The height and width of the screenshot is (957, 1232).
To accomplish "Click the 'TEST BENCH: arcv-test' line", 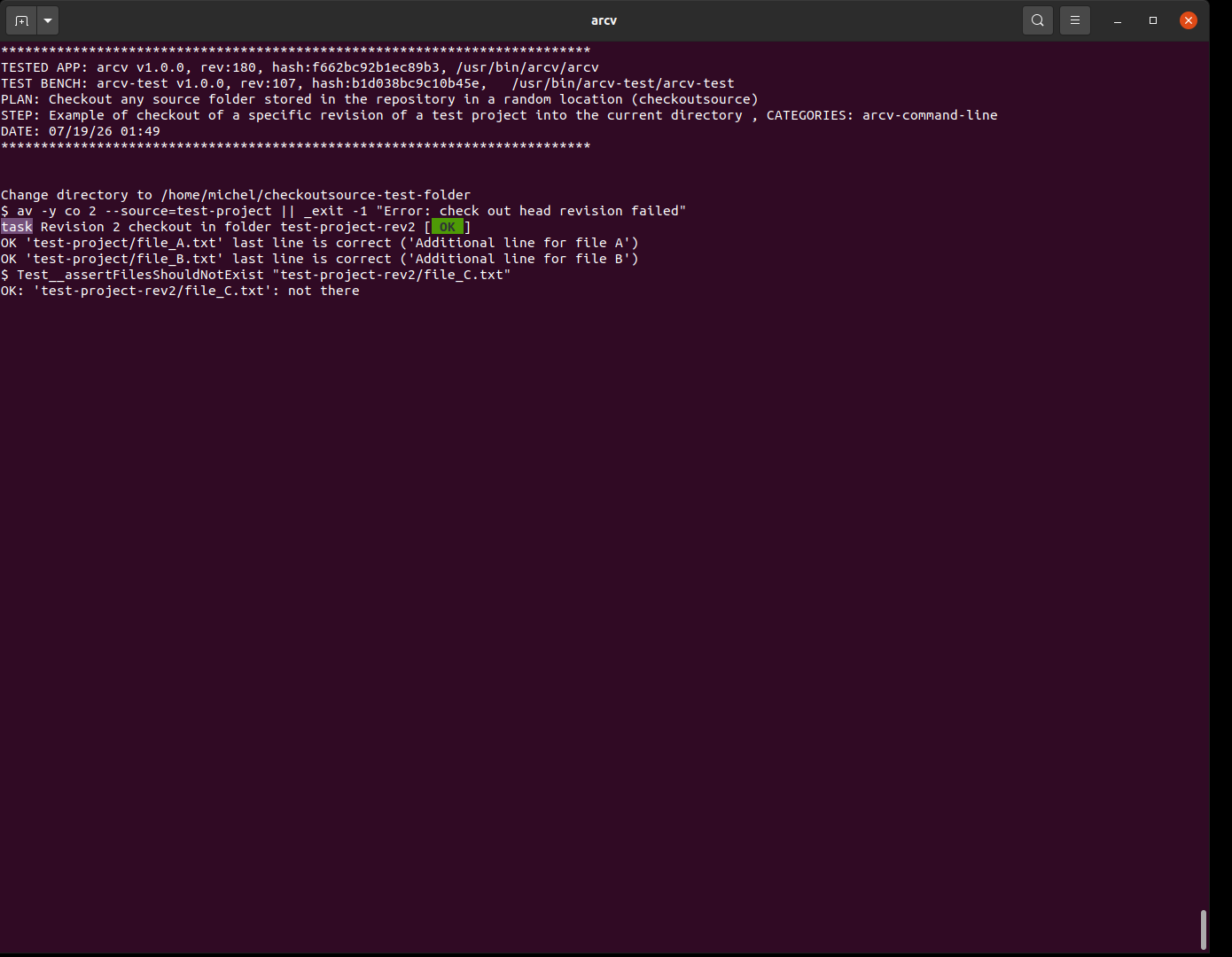I will click(x=368, y=83).
